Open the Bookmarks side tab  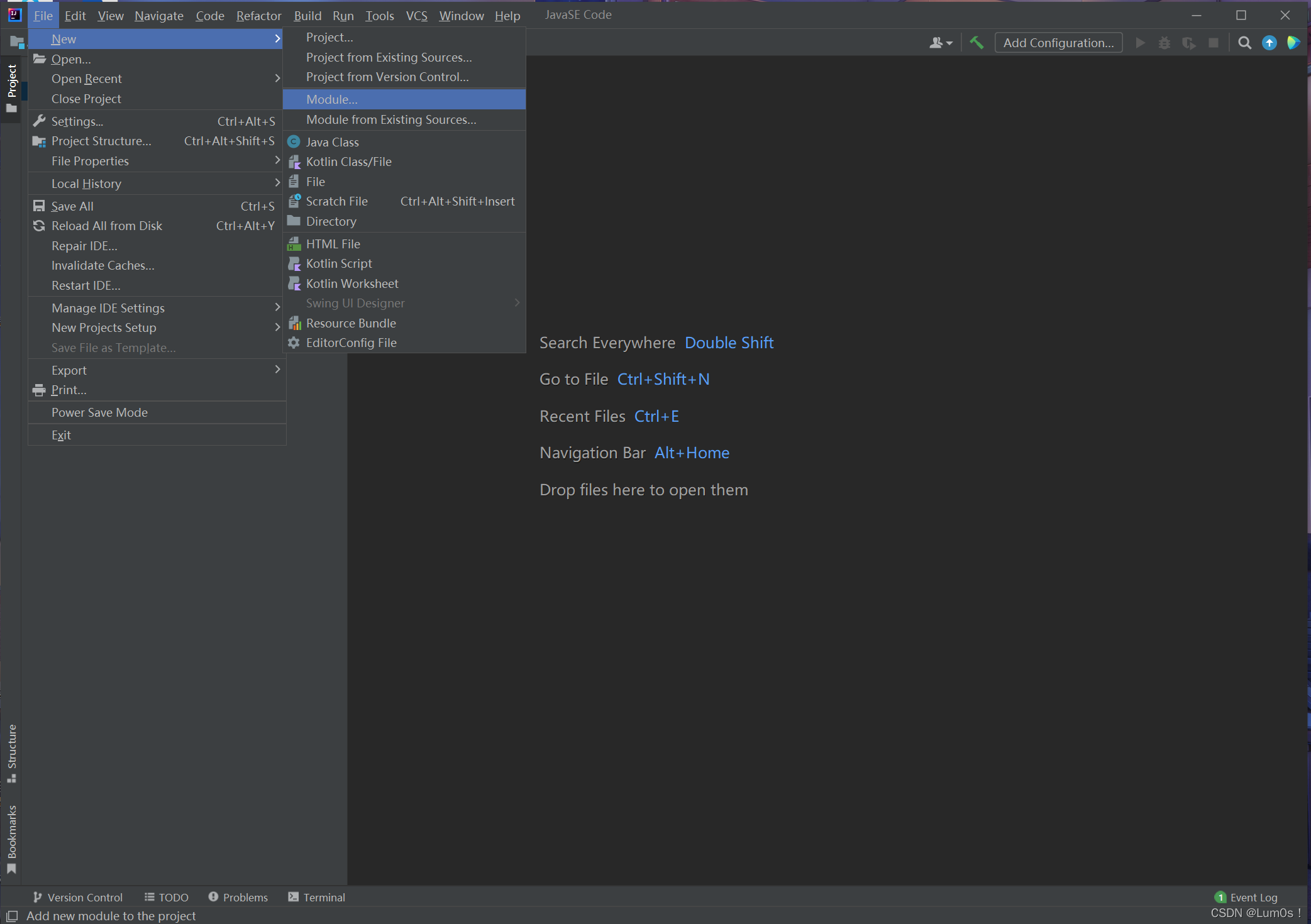click(11, 839)
